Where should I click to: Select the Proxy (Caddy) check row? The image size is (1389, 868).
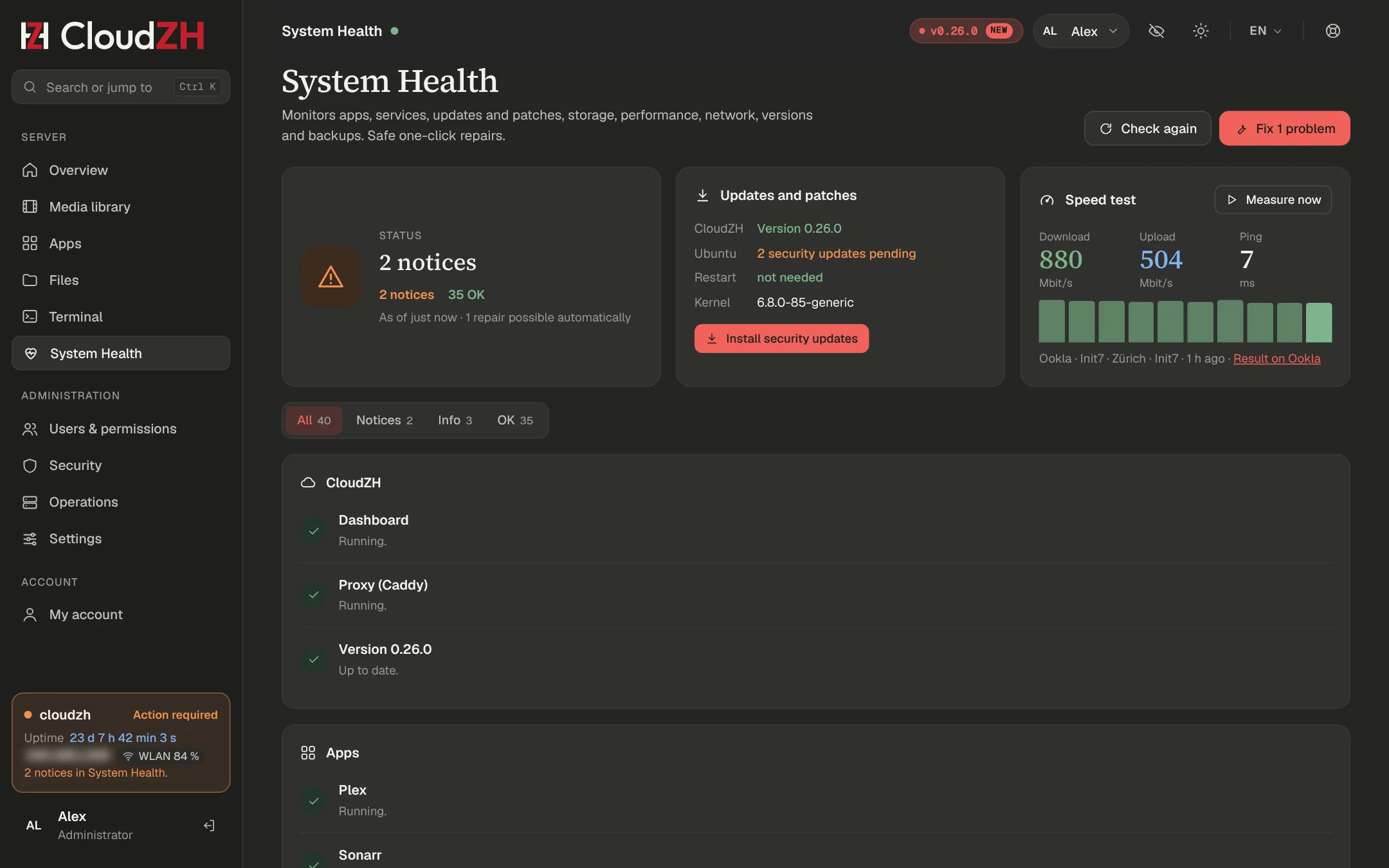point(815,595)
